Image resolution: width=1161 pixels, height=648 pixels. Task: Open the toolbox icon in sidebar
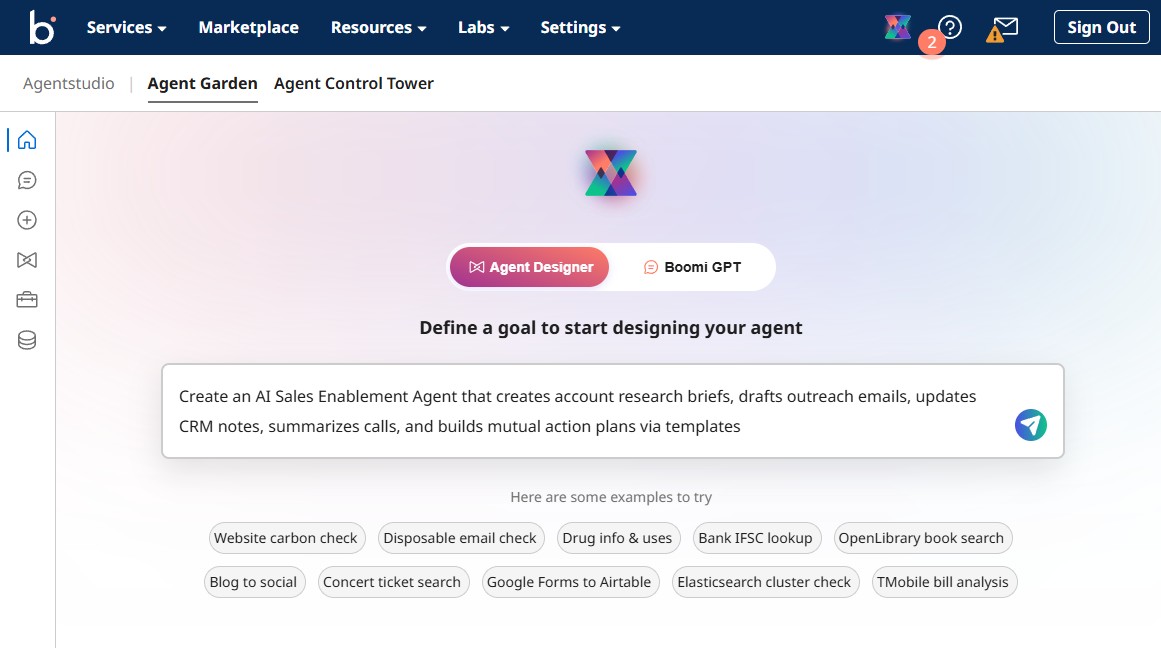point(26,299)
